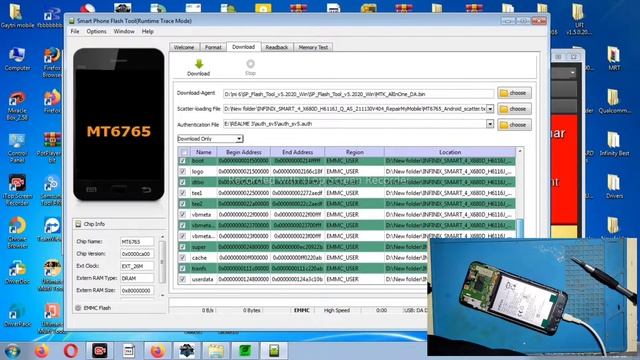The height and width of the screenshot is (360, 640).
Task: Open the Gaytri mobile folder on desktop
Action: 16,16
